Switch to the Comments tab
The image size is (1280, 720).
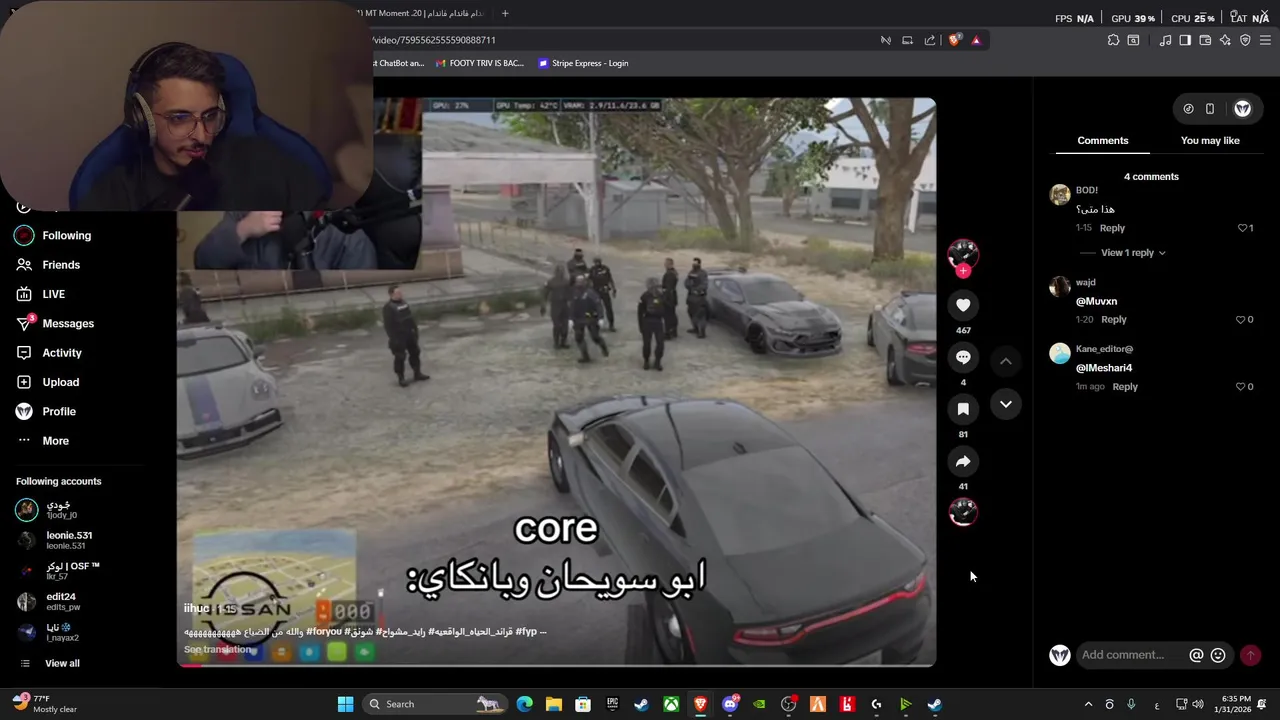click(1102, 141)
